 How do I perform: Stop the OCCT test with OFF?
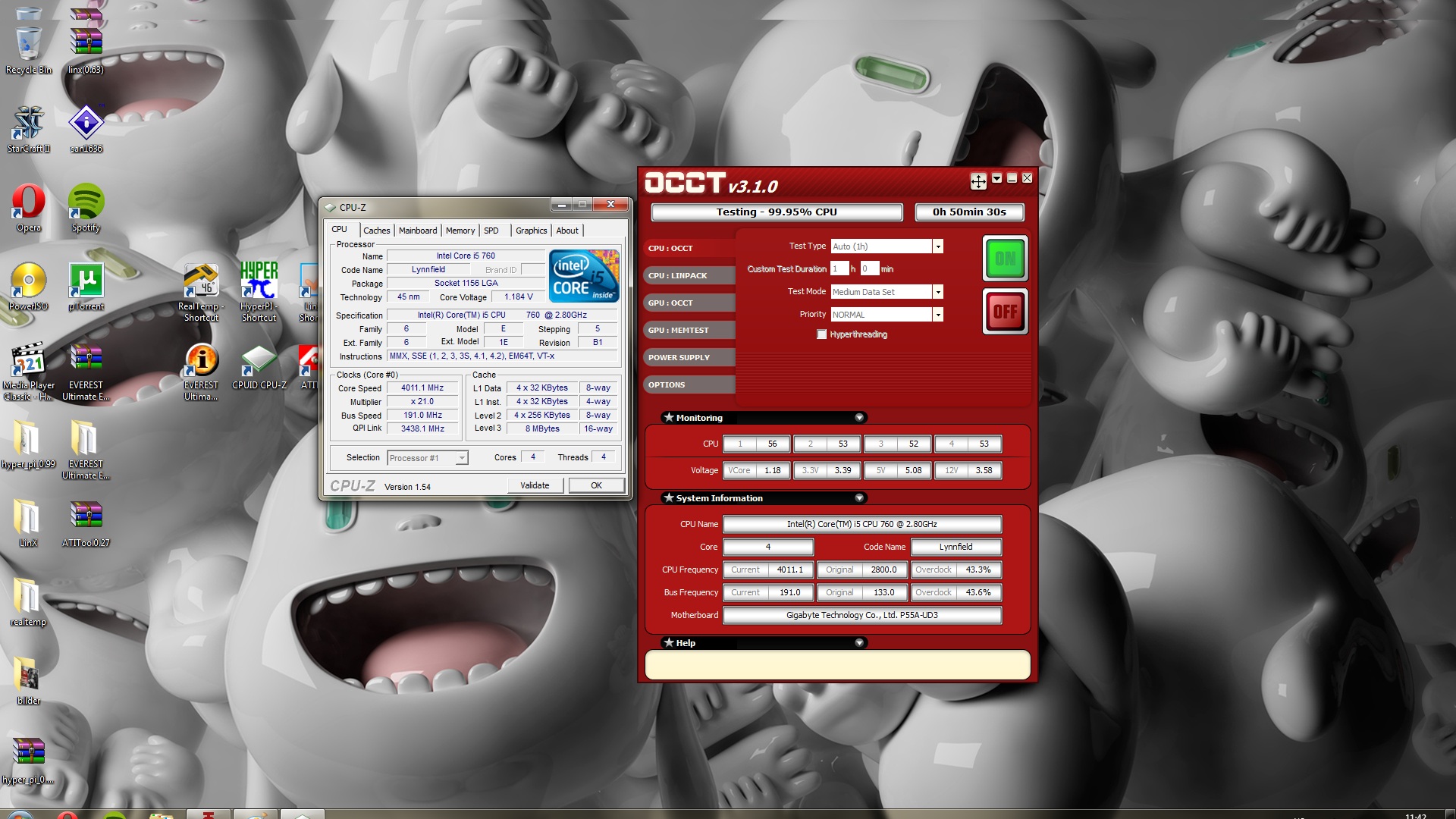pos(1005,311)
